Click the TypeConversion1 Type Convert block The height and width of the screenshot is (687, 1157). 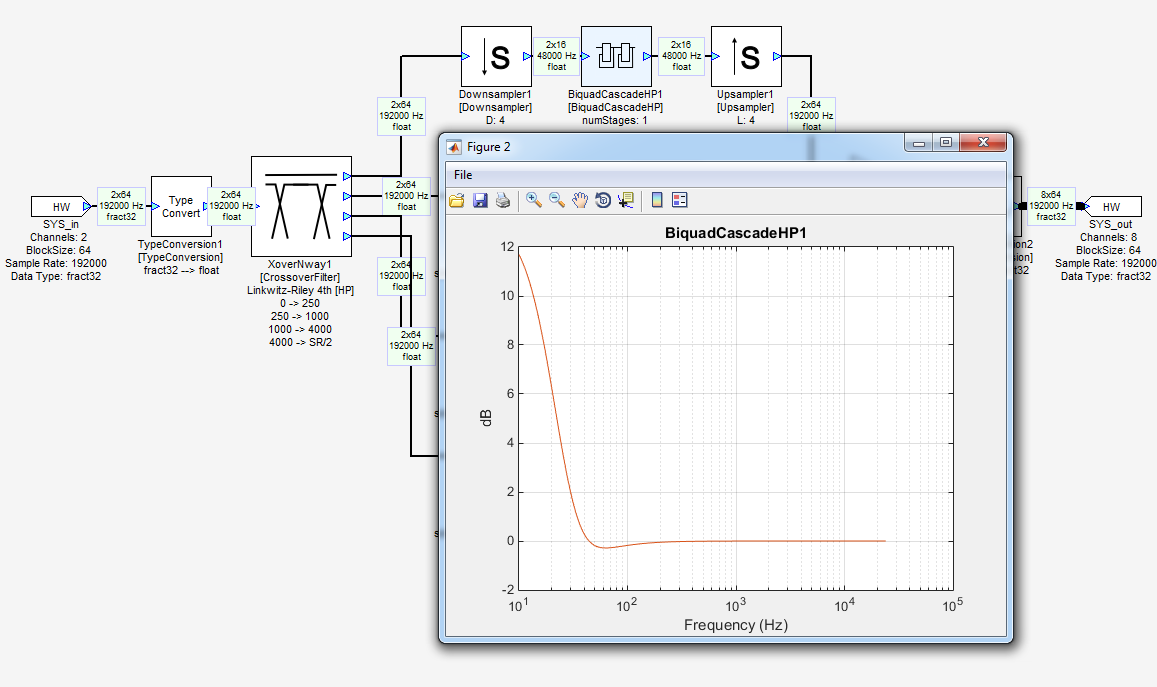tap(181, 207)
